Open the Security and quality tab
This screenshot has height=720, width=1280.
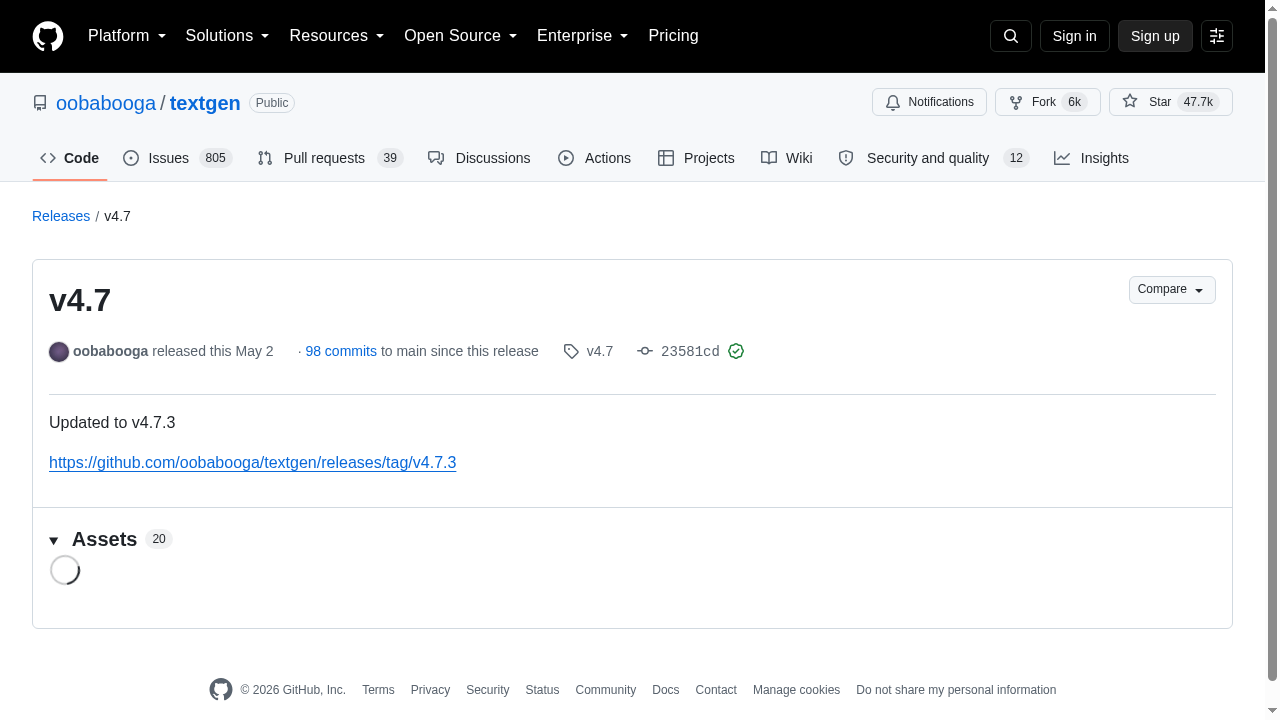(933, 158)
